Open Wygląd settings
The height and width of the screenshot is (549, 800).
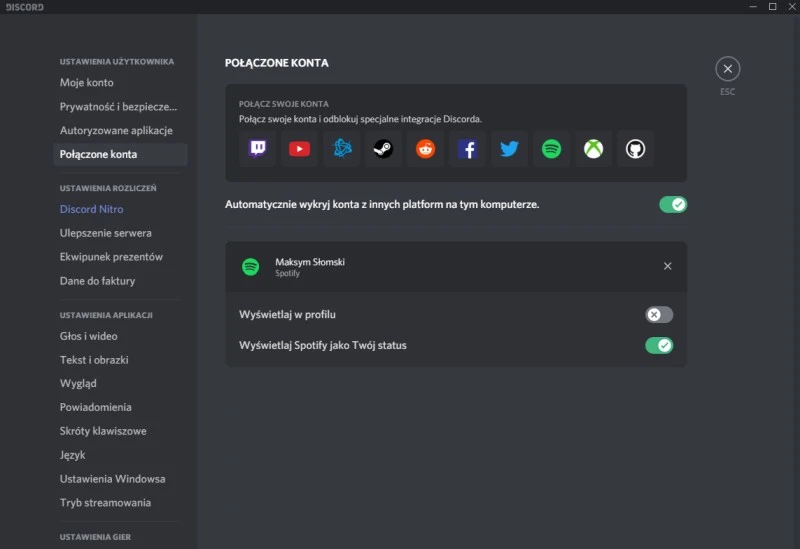point(120,384)
